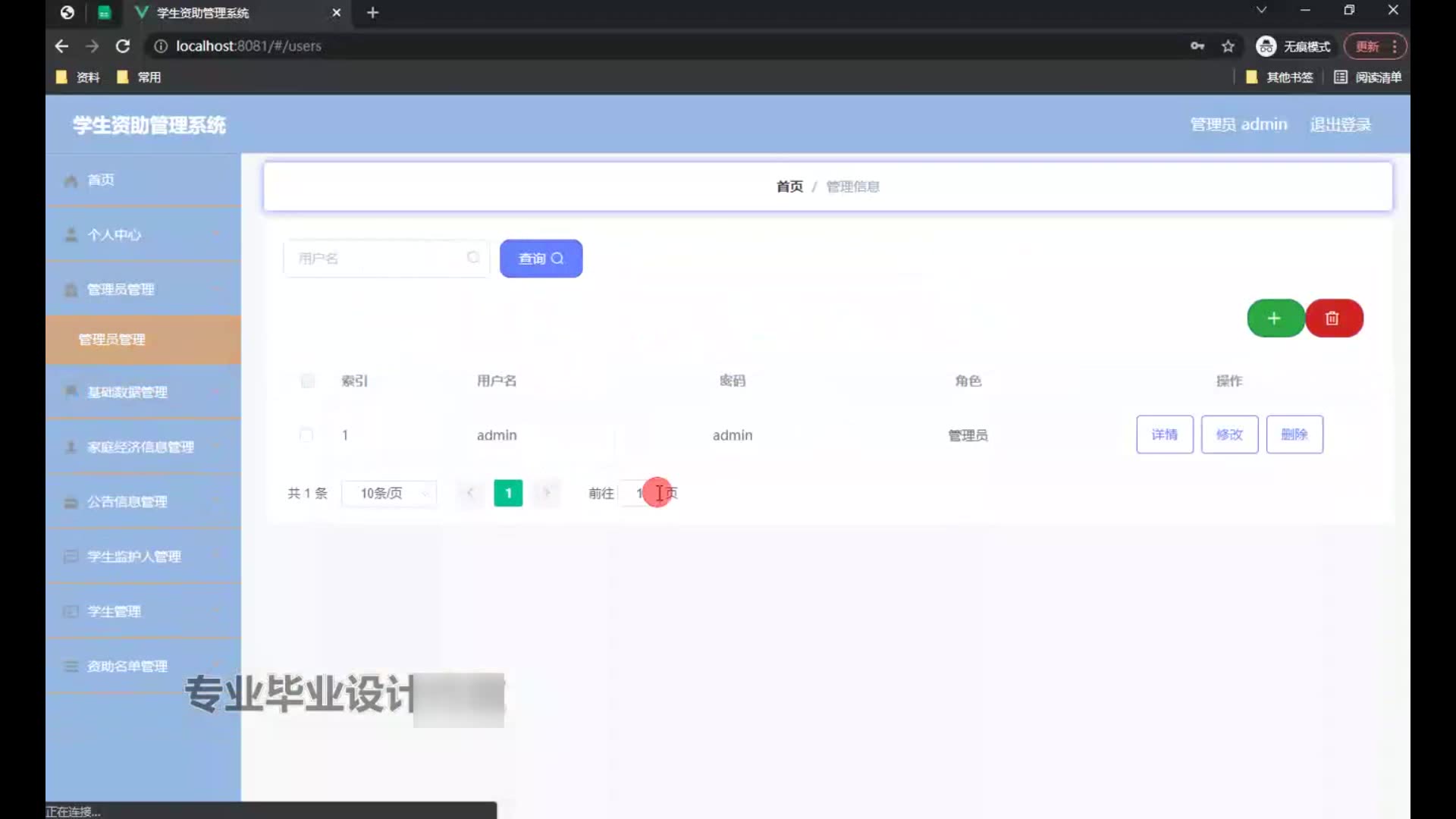Open the 10条/页 page size dropdown

389,494
